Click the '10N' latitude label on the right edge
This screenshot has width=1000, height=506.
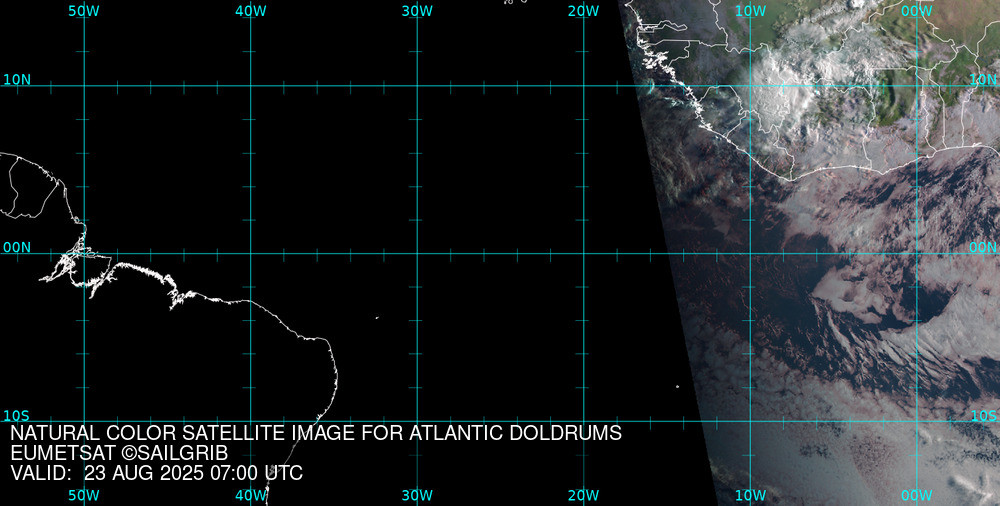click(x=983, y=80)
